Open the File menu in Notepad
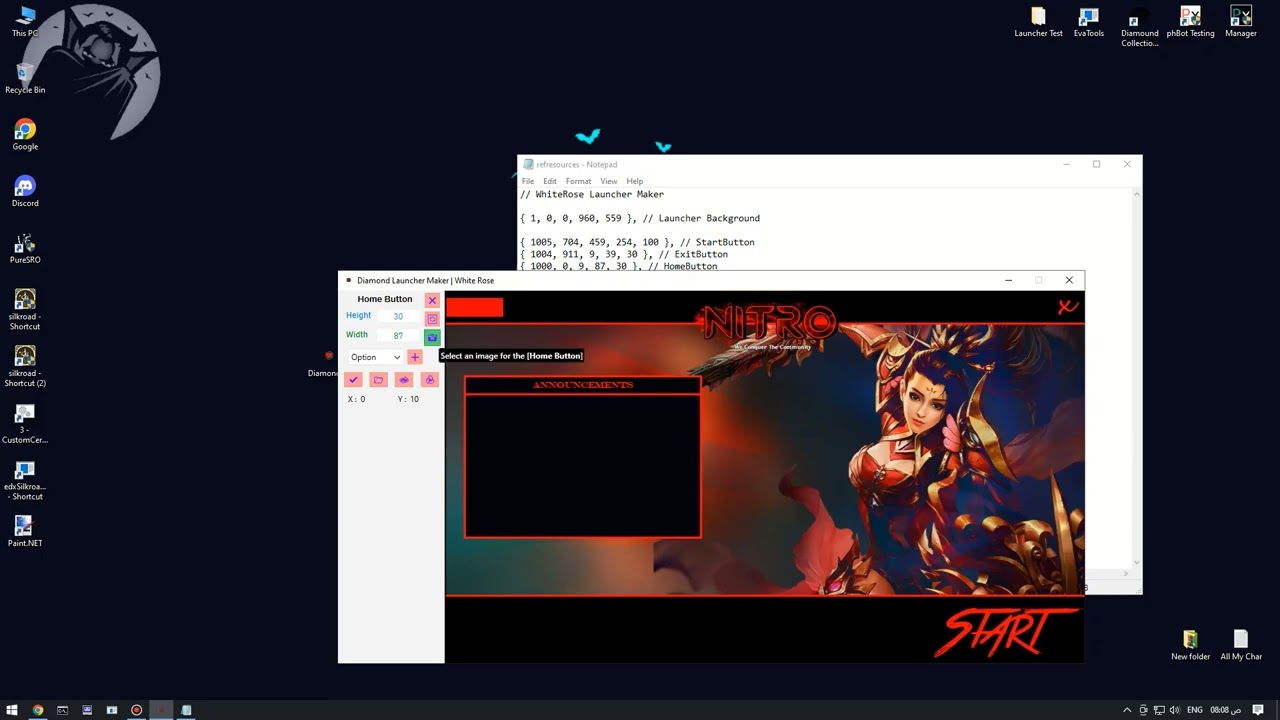Viewport: 1280px width, 720px height. point(528,181)
